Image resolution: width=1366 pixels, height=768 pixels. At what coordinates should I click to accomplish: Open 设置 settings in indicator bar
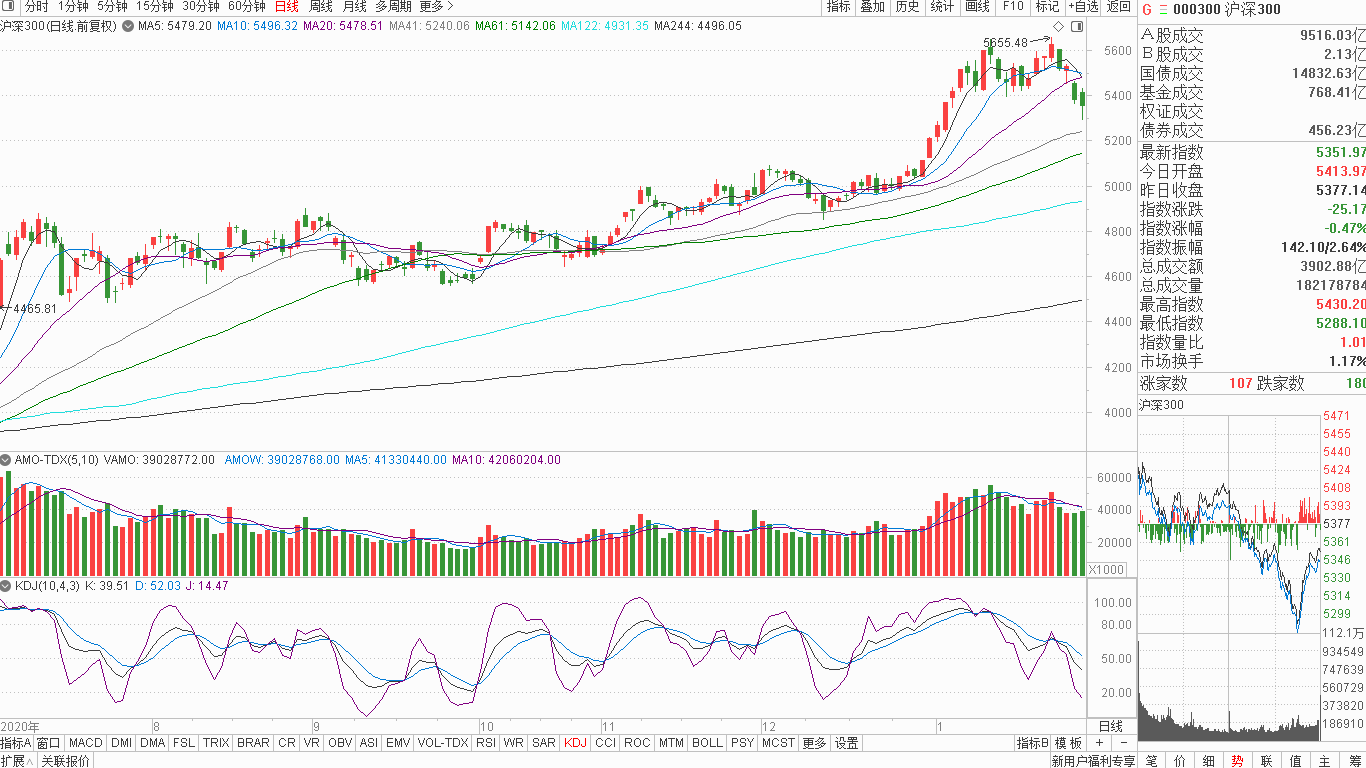[847, 743]
